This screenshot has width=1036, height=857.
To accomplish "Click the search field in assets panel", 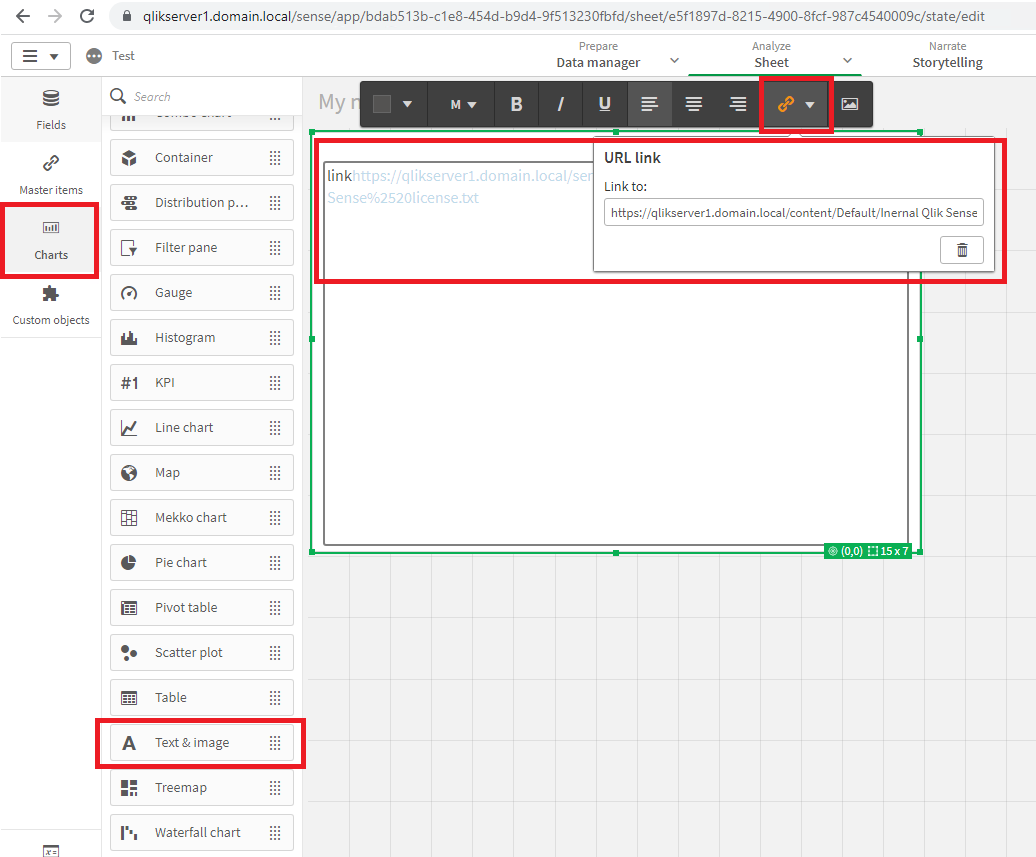I will 202,96.
